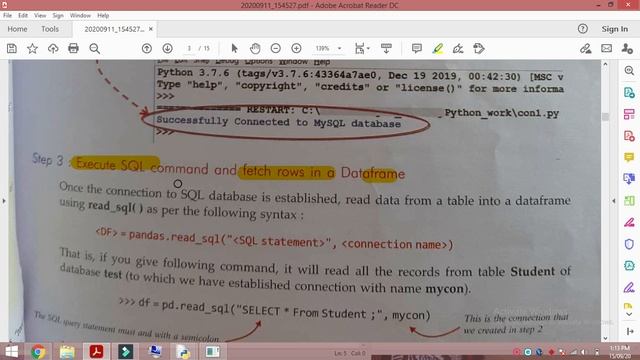Open Redact pen tool in sidebar

[629, 222]
